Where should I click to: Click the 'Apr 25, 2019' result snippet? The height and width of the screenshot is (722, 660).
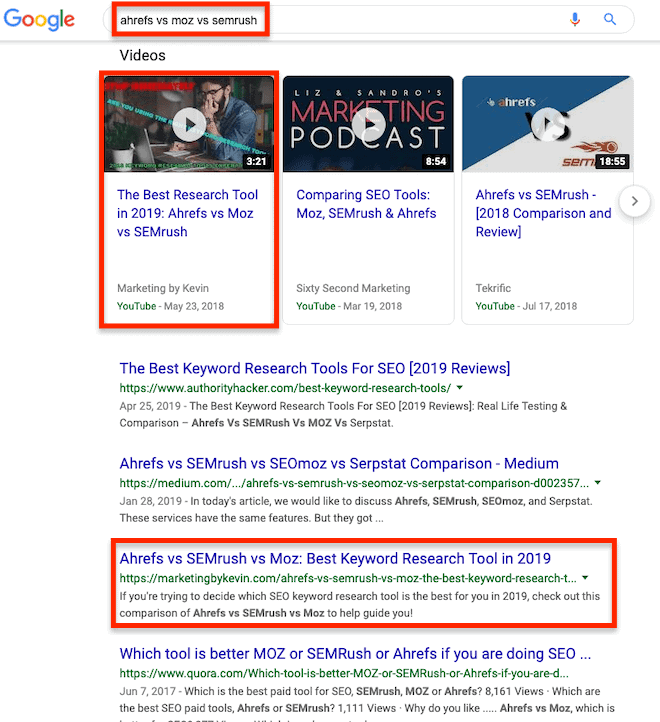pos(344,414)
